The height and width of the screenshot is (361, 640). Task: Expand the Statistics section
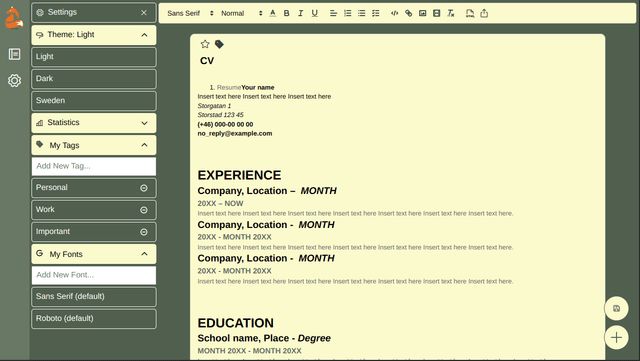pyautogui.click(x=94, y=123)
